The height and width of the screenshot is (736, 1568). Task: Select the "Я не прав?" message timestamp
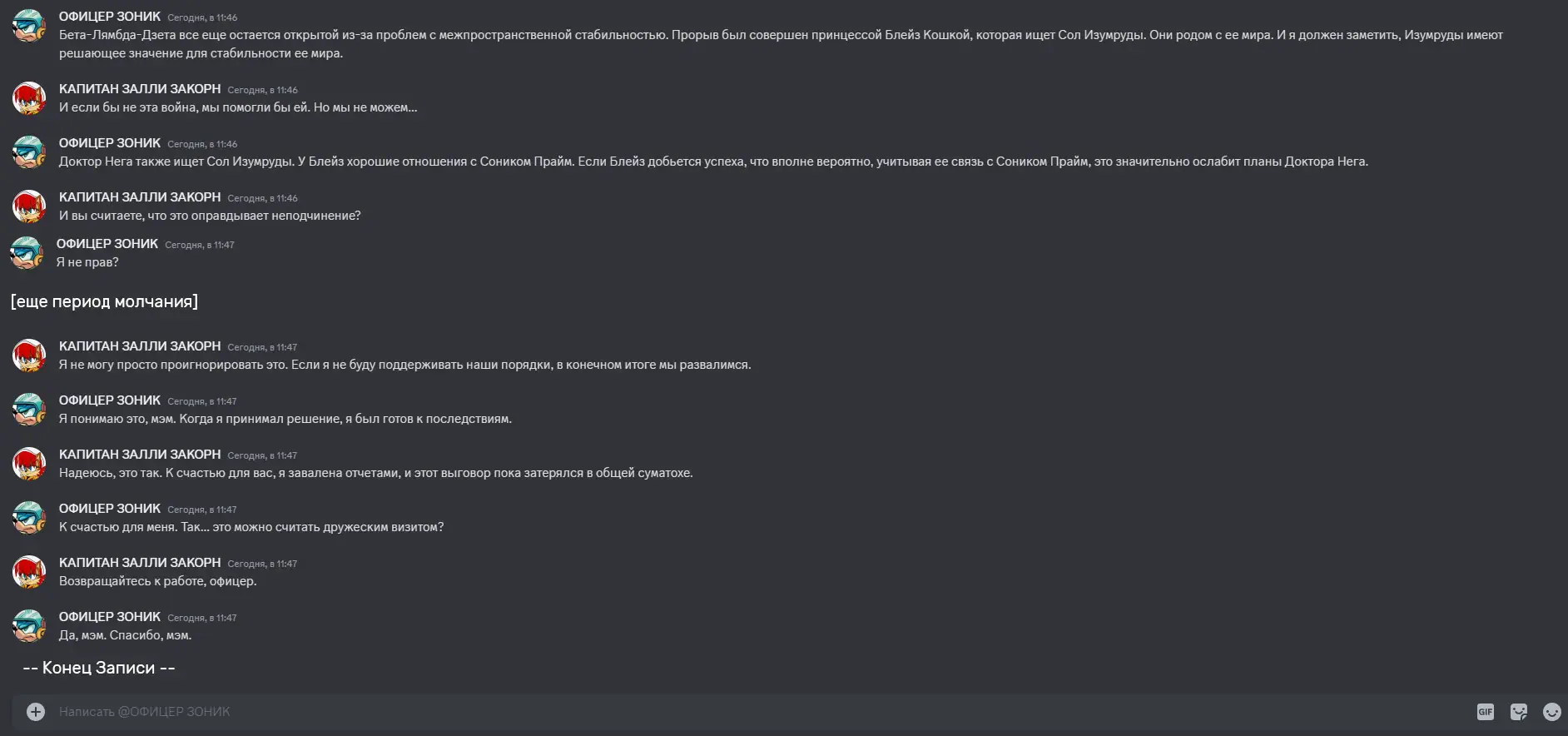click(x=200, y=245)
